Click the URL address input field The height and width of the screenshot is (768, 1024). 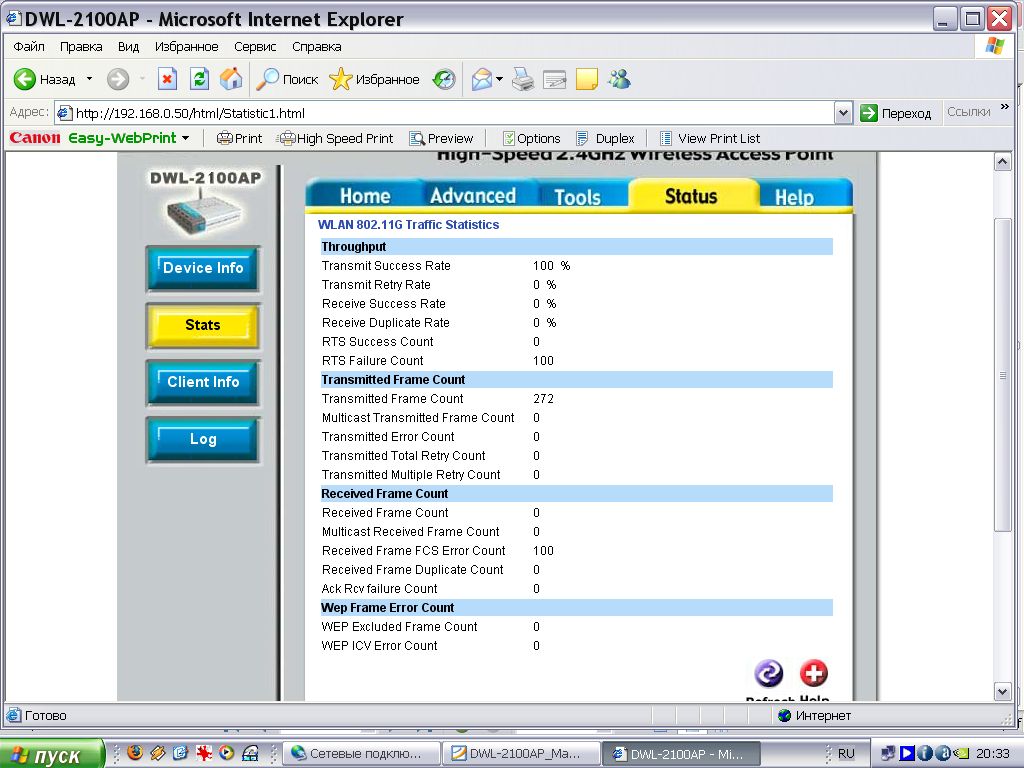tap(450, 113)
